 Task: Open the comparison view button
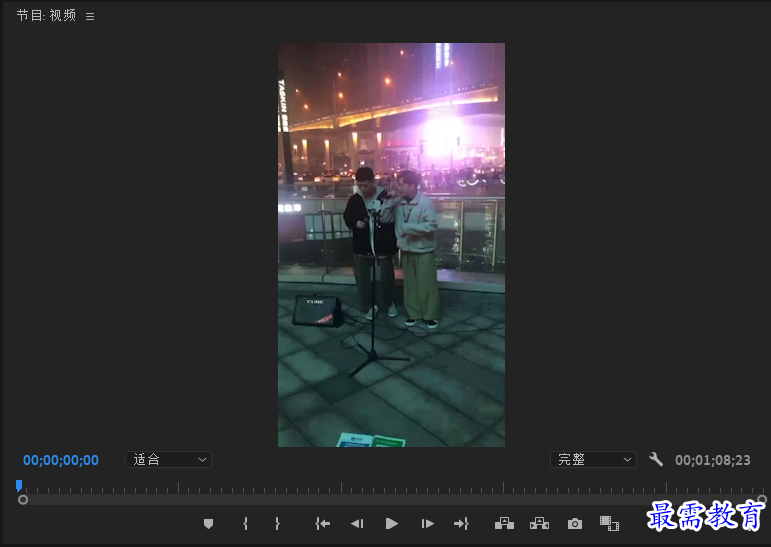(x=609, y=523)
